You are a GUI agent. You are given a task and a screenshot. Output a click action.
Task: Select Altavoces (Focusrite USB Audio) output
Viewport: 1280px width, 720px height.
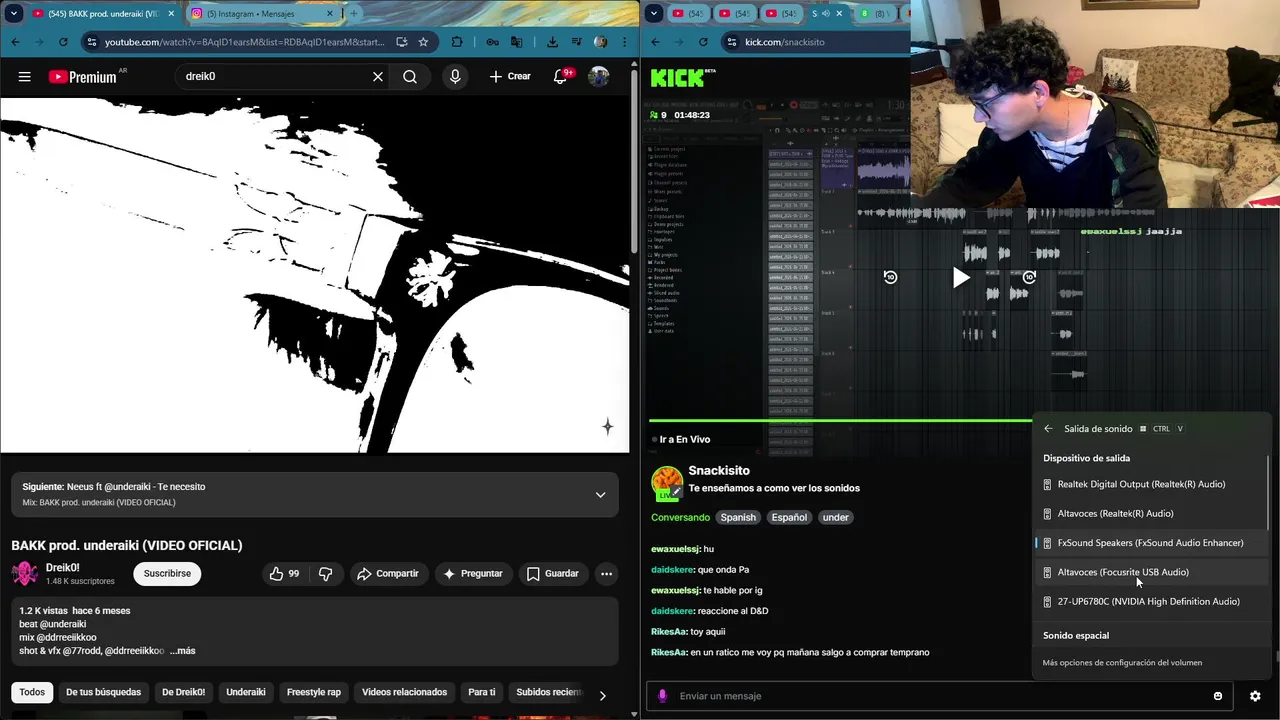coord(1151,572)
